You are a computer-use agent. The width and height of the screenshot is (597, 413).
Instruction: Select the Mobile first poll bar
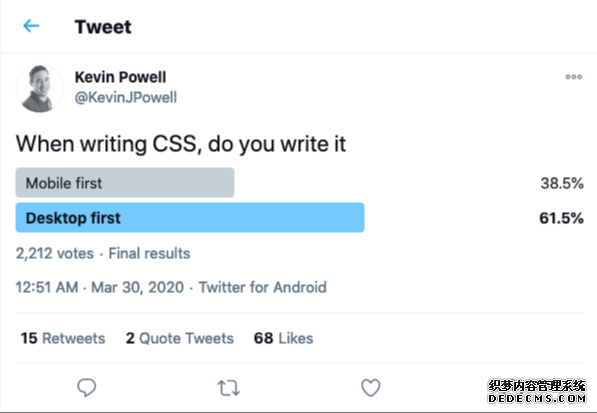pyautogui.click(x=125, y=182)
